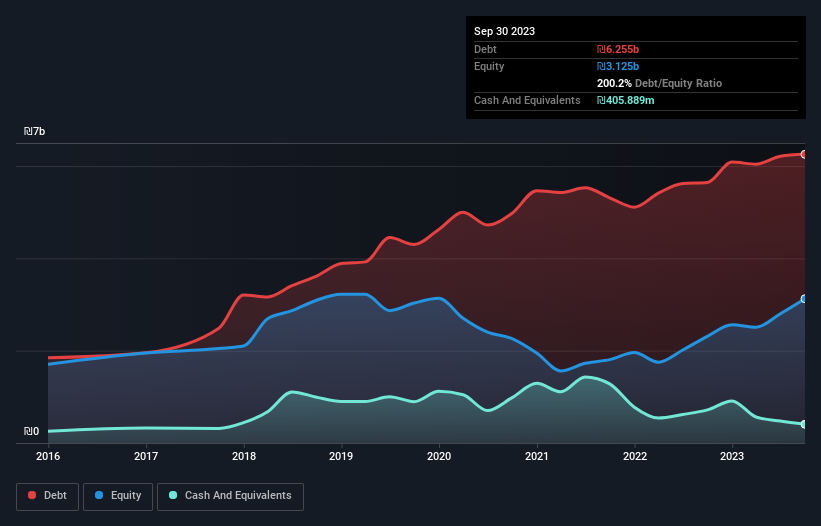Select the Cash end-point marker on the teal line

804,424
